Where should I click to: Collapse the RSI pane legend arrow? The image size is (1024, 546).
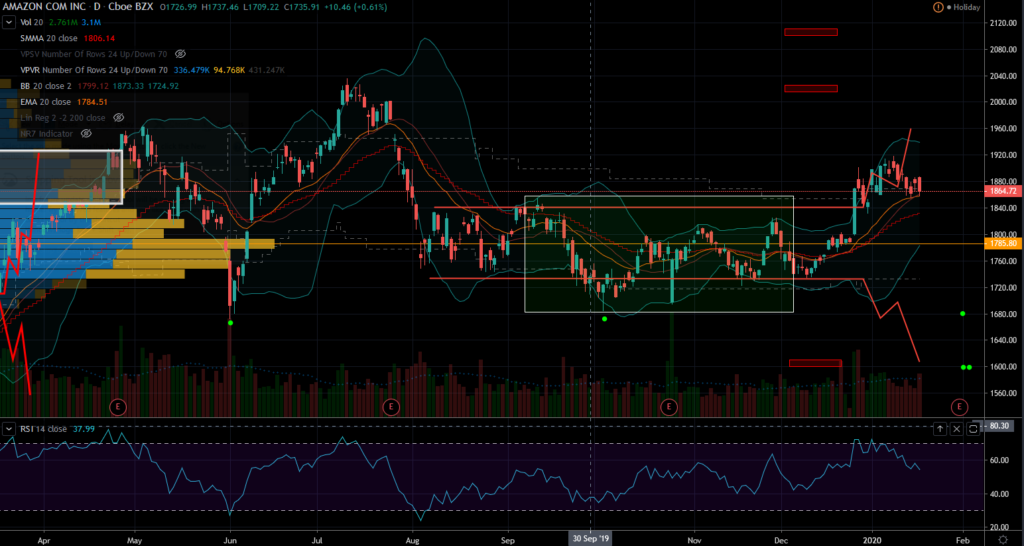(8, 428)
